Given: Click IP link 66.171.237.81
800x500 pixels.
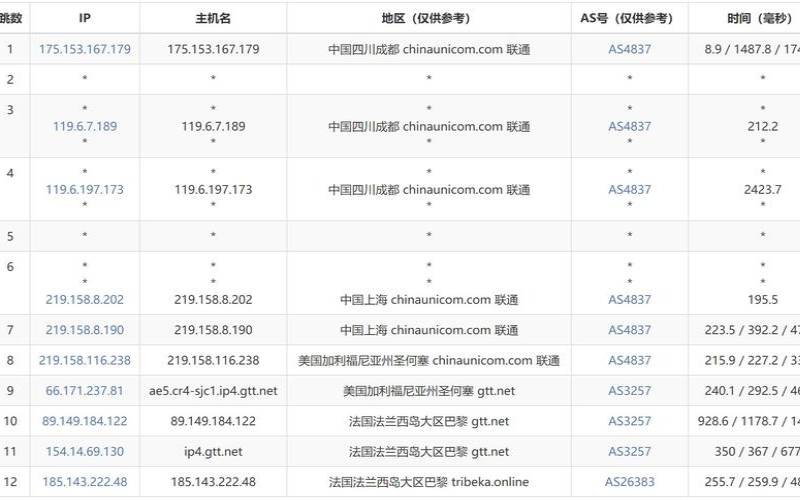Looking at the screenshot, I should (85, 391).
